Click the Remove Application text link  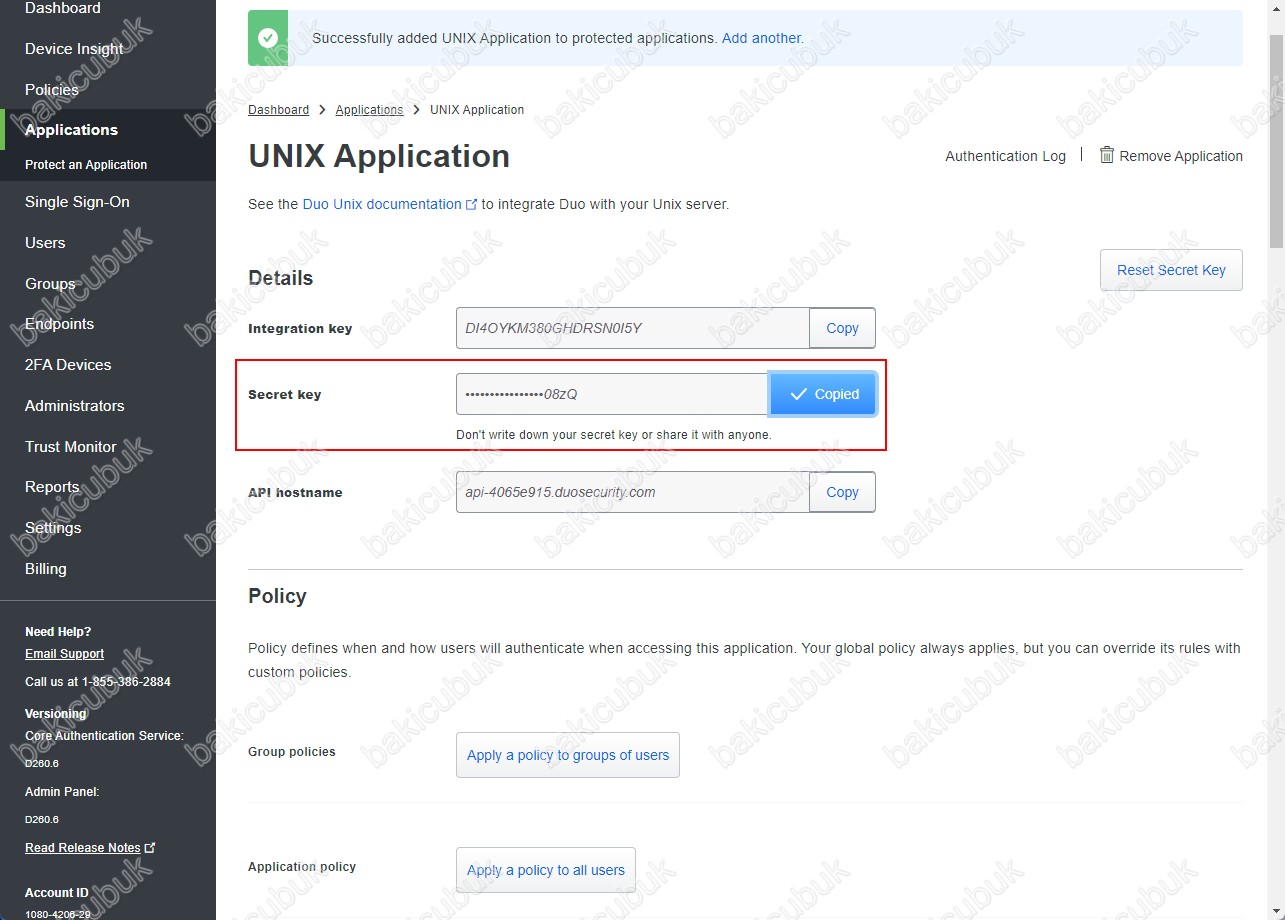click(x=1181, y=156)
